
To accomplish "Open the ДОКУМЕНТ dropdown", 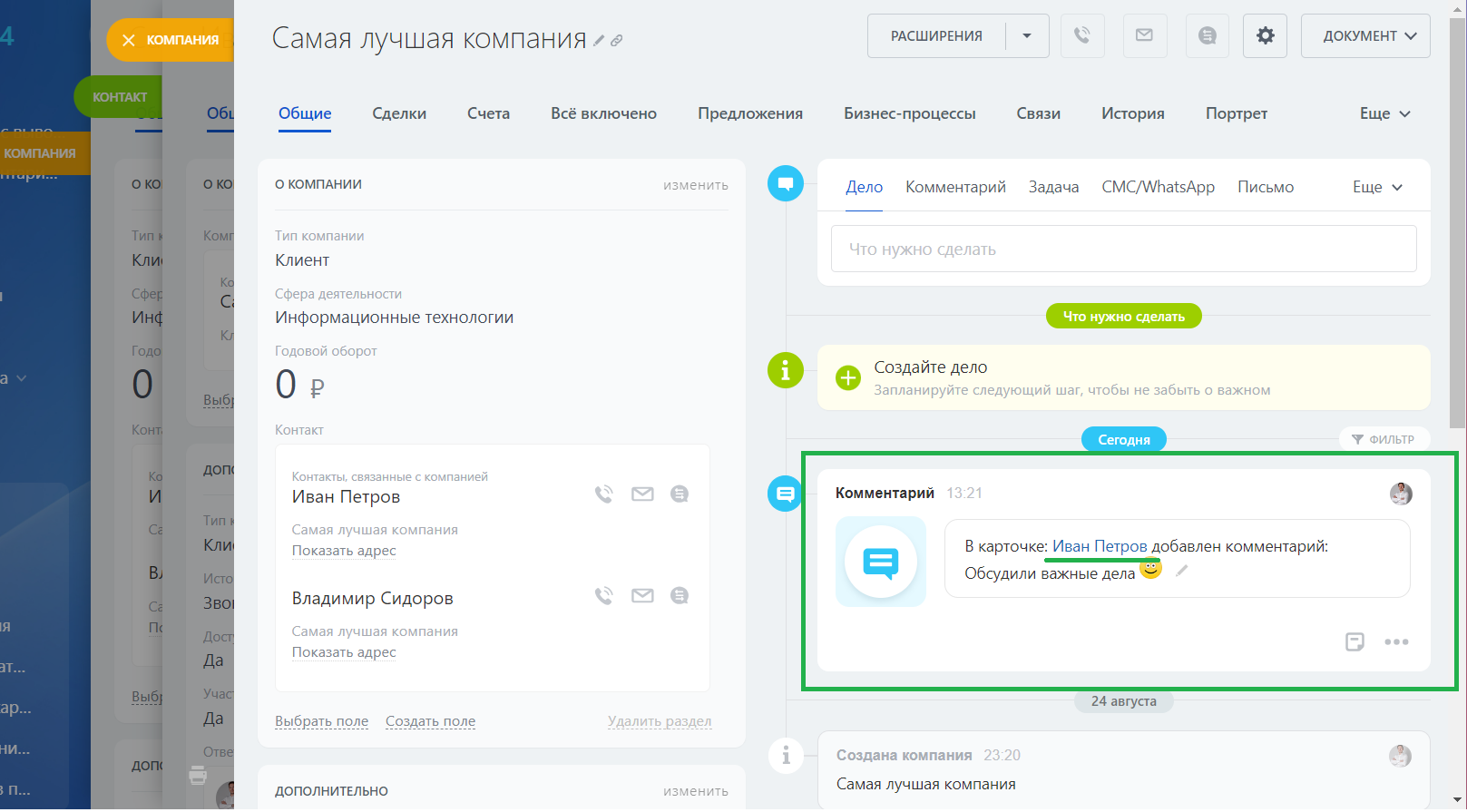I will click(1365, 36).
